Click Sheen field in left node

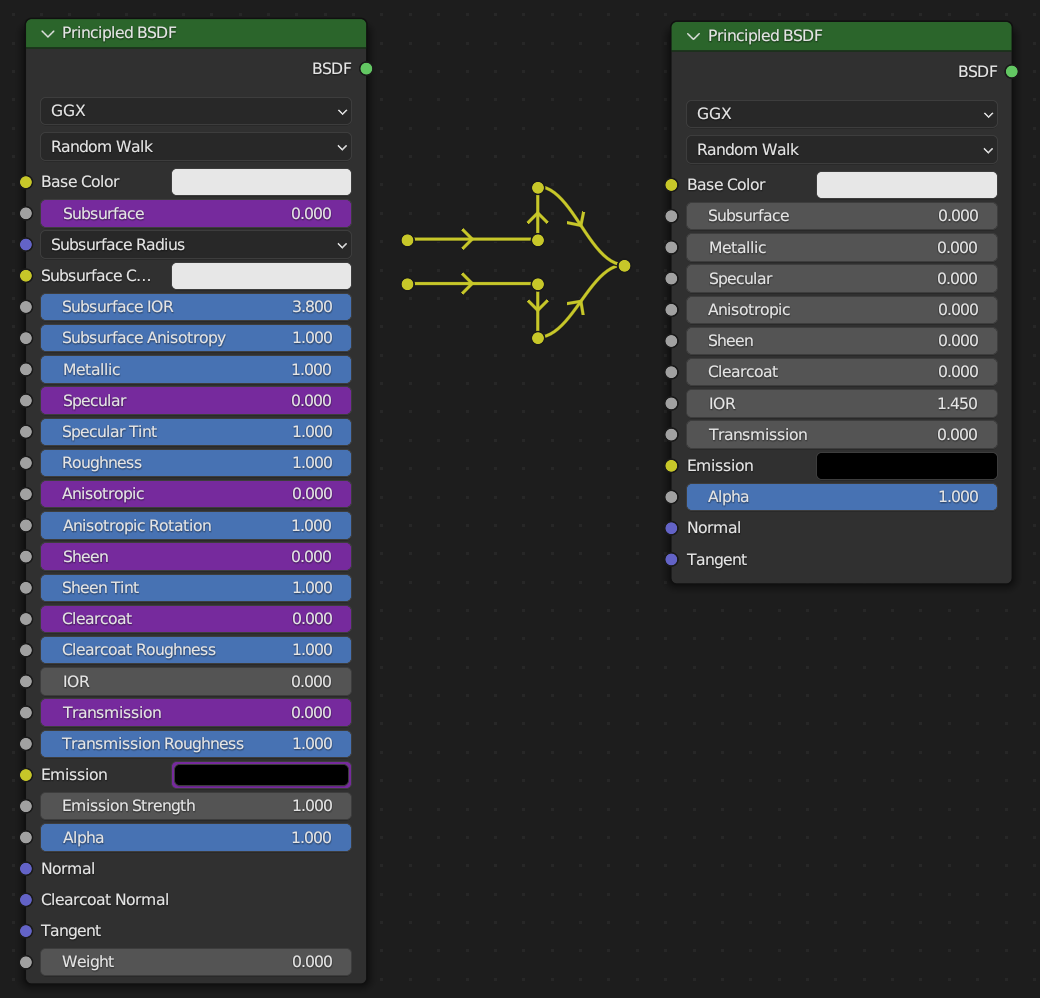pyautogui.click(x=196, y=556)
